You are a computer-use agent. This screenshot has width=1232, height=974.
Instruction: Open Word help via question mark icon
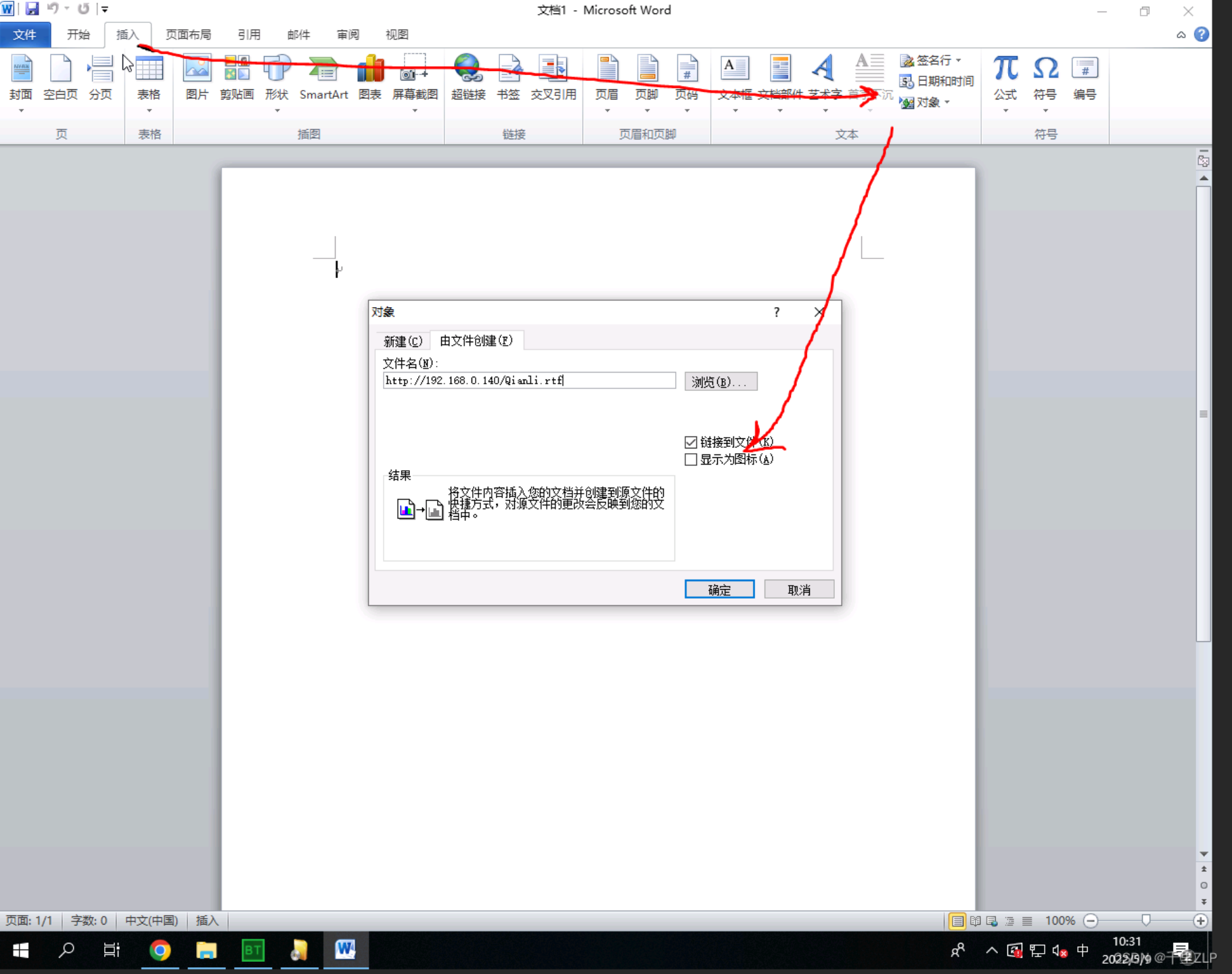1202,34
